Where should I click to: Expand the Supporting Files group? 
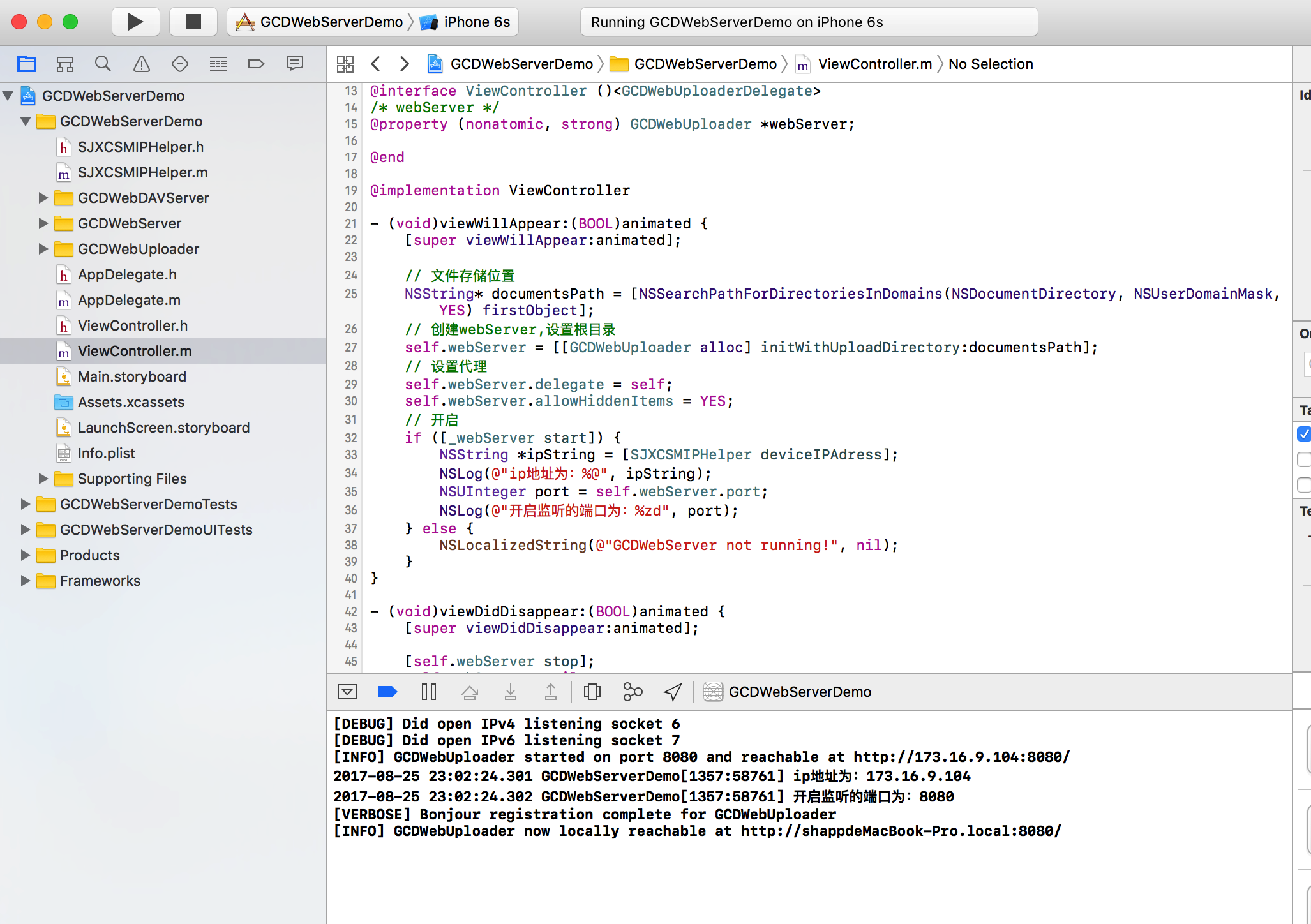coord(43,479)
